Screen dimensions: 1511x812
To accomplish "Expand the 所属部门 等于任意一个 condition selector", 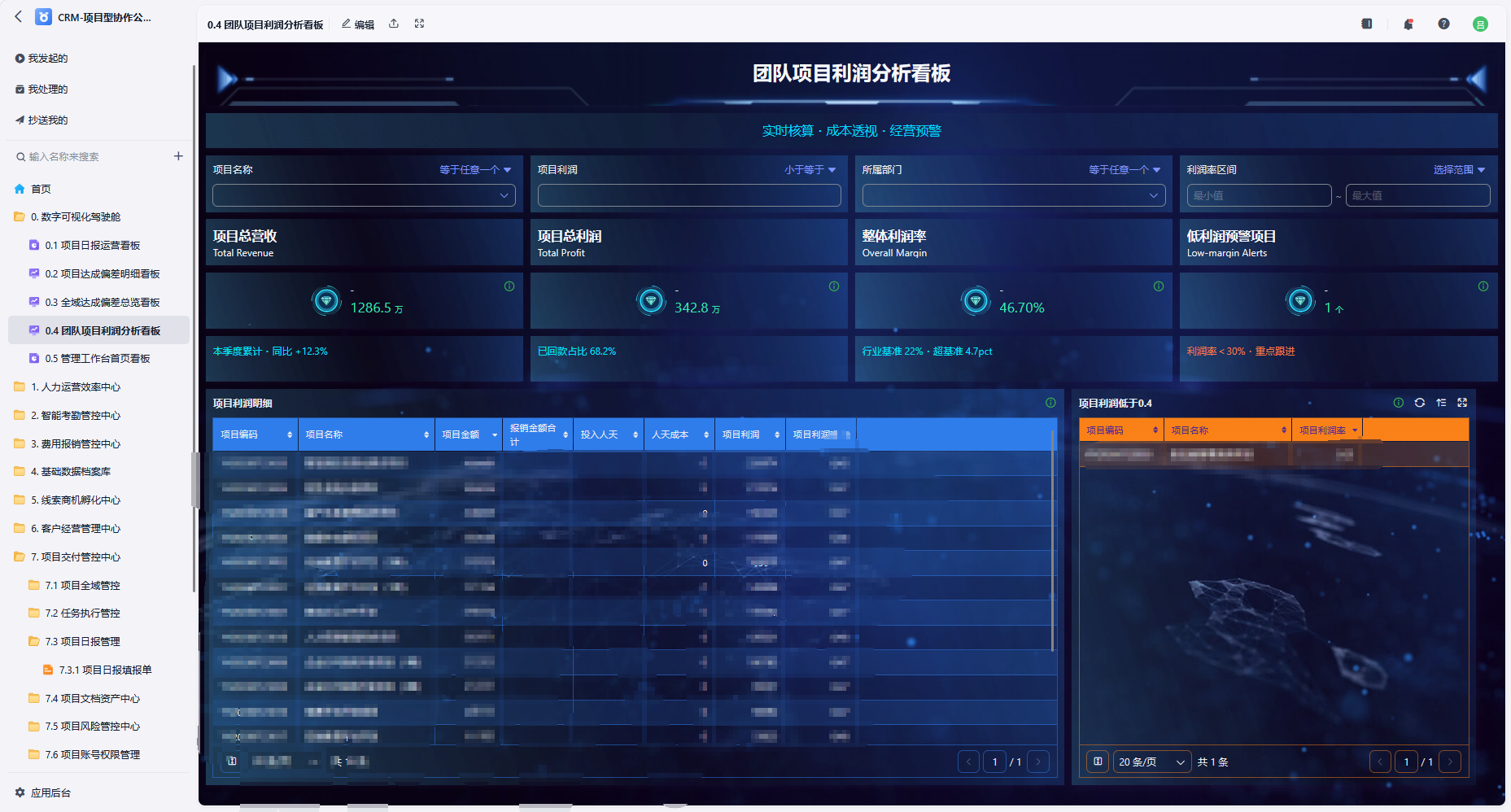I will click(1125, 169).
